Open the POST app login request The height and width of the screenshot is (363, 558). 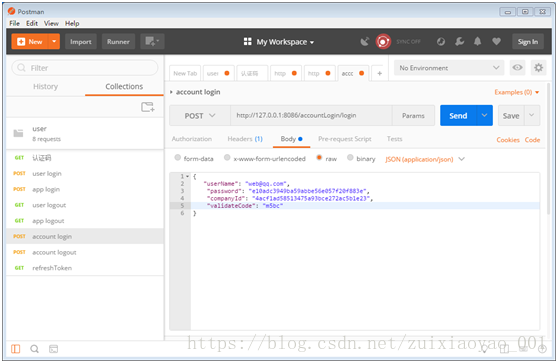pyautogui.click(x=85, y=189)
